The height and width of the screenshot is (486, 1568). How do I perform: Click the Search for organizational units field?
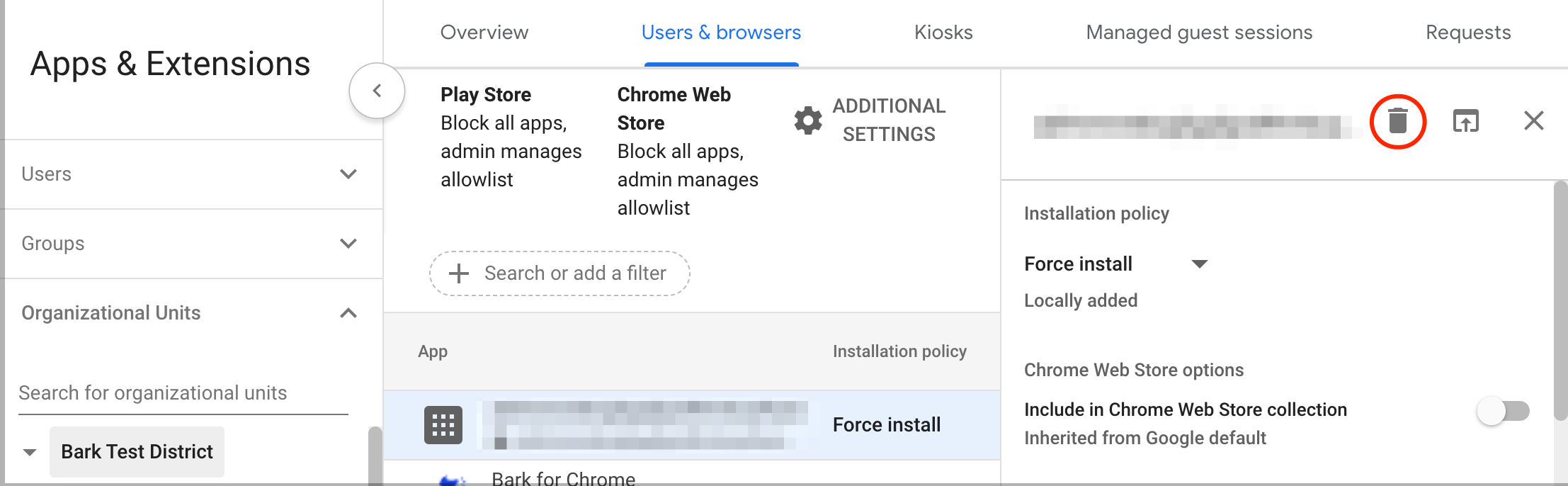click(183, 393)
